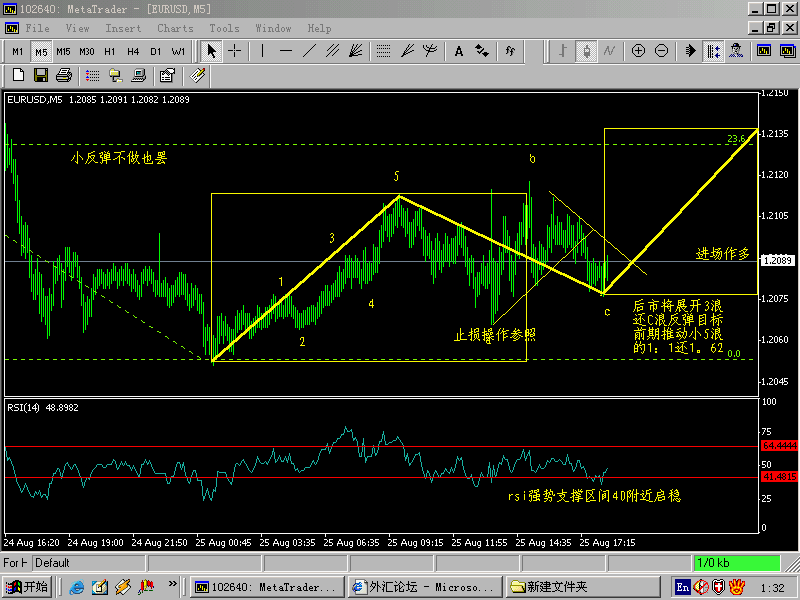Expand the quick launch overflow chevron
The height and width of the screenshot is (600, 800).
coord(172,584)
